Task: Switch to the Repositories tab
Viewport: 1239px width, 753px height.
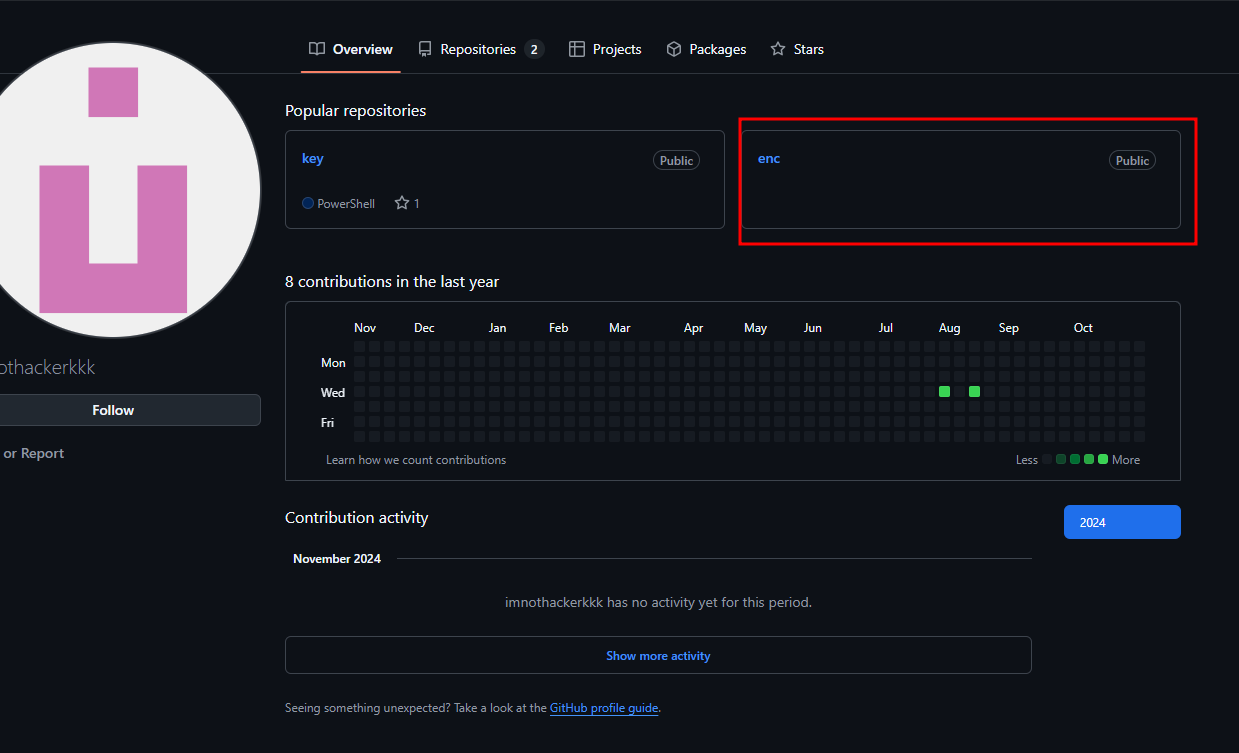Action: pyautogui.click(x=481, y=49)
